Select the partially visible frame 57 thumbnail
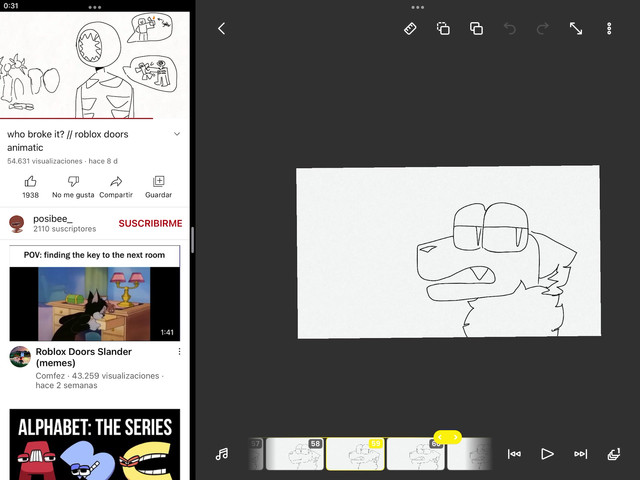 (256, 454)
